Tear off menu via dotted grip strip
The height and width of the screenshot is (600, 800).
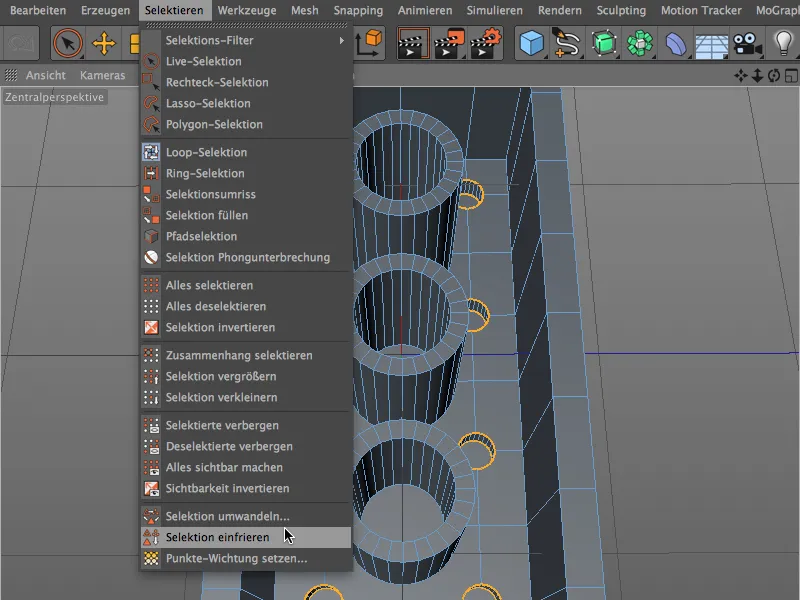(246, 25)
